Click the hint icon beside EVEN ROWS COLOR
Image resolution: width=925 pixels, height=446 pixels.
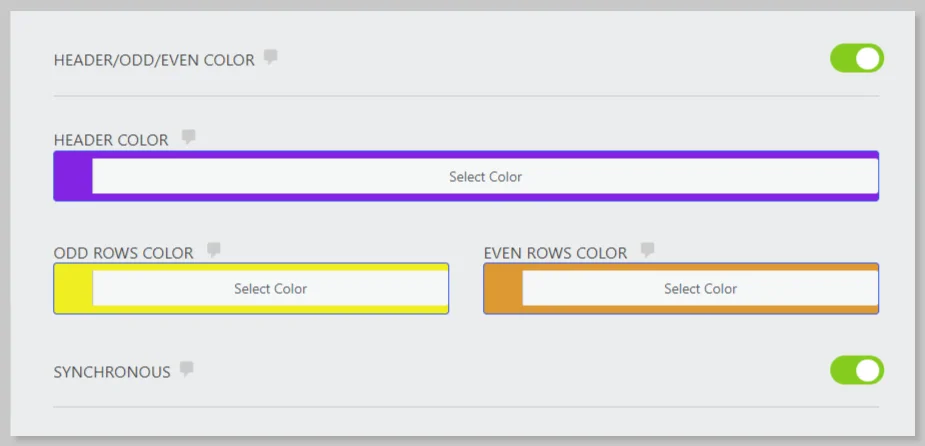pyautogui.click(x=647, y=250)
